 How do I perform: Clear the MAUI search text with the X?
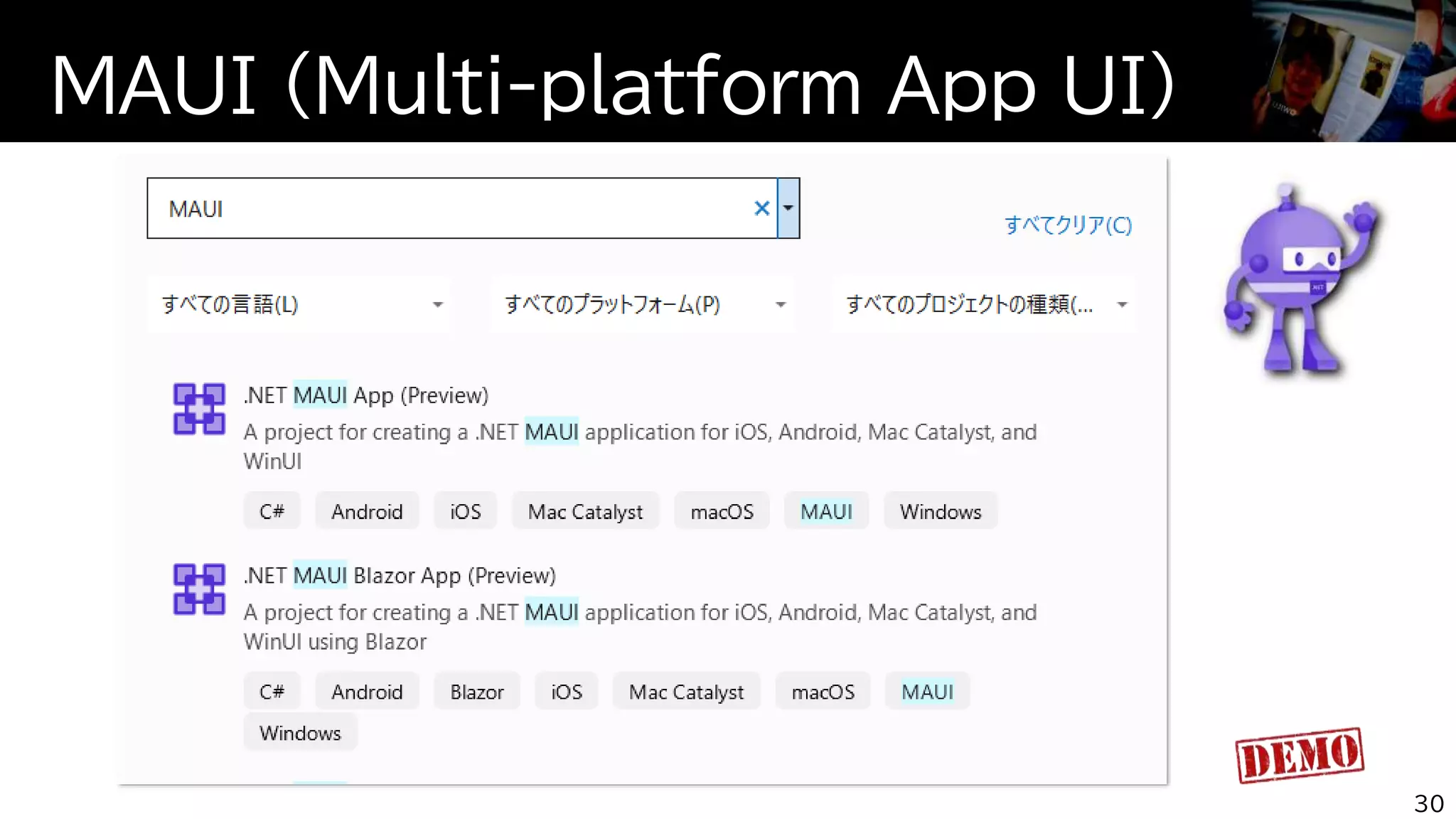pyautogui.click(x=761, y=208)
